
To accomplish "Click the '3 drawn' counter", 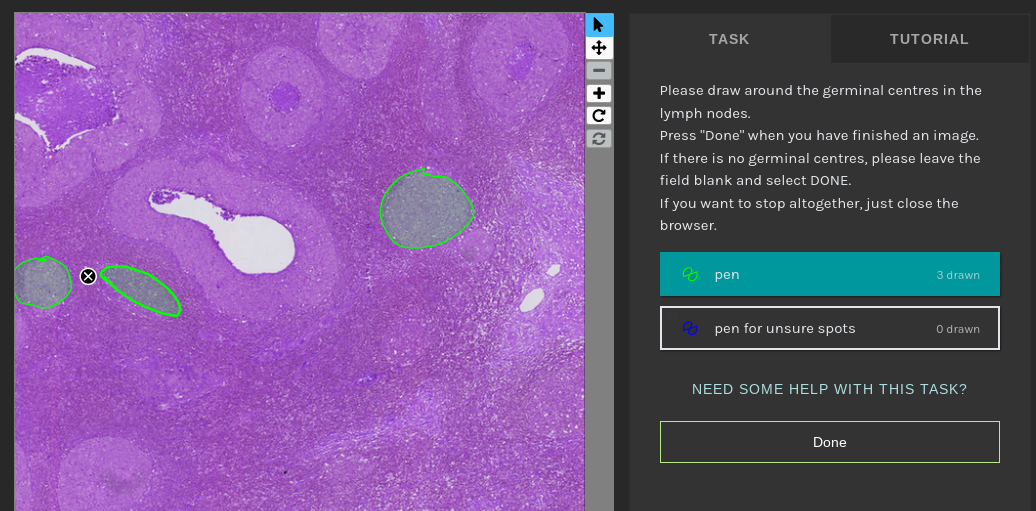I will click(957, 275).
